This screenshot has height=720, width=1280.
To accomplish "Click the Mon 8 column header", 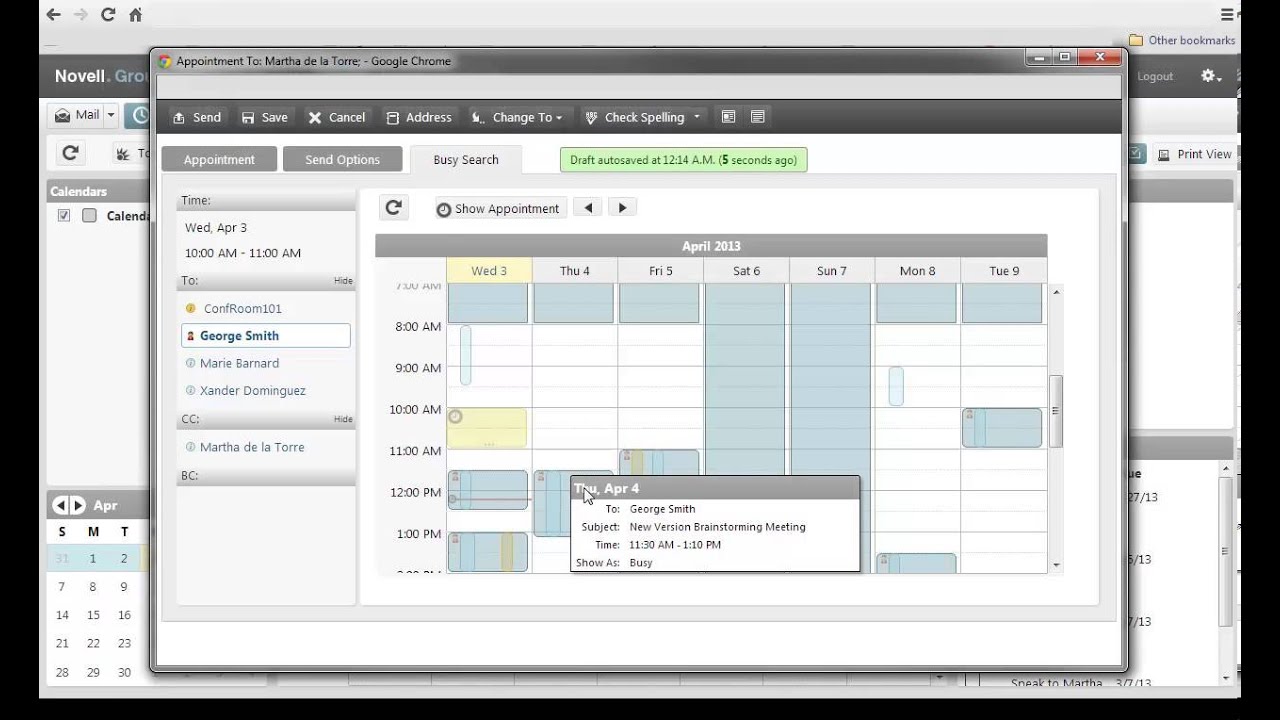I will [x=918, y=271].
